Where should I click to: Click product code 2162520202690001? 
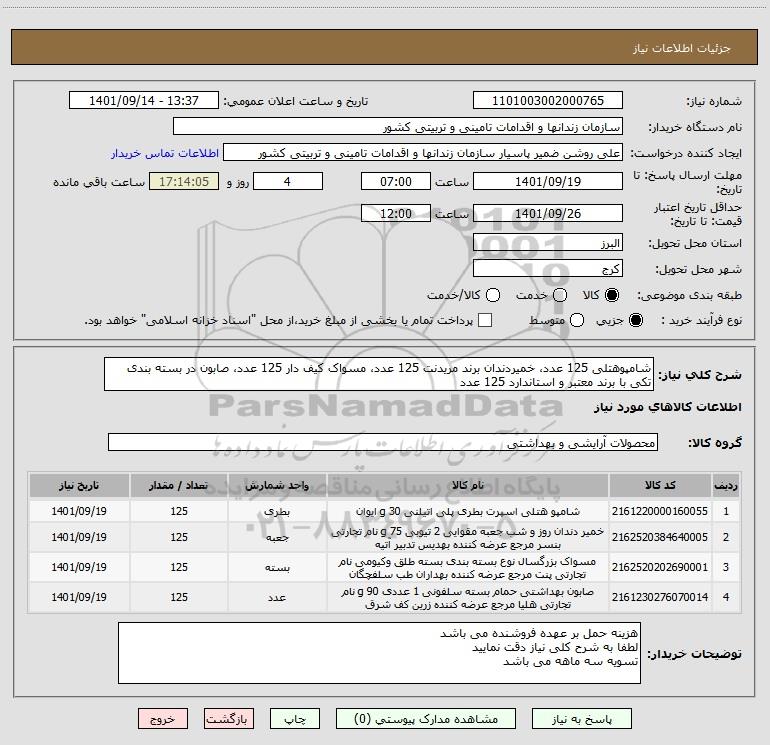[x=660, y=567]
